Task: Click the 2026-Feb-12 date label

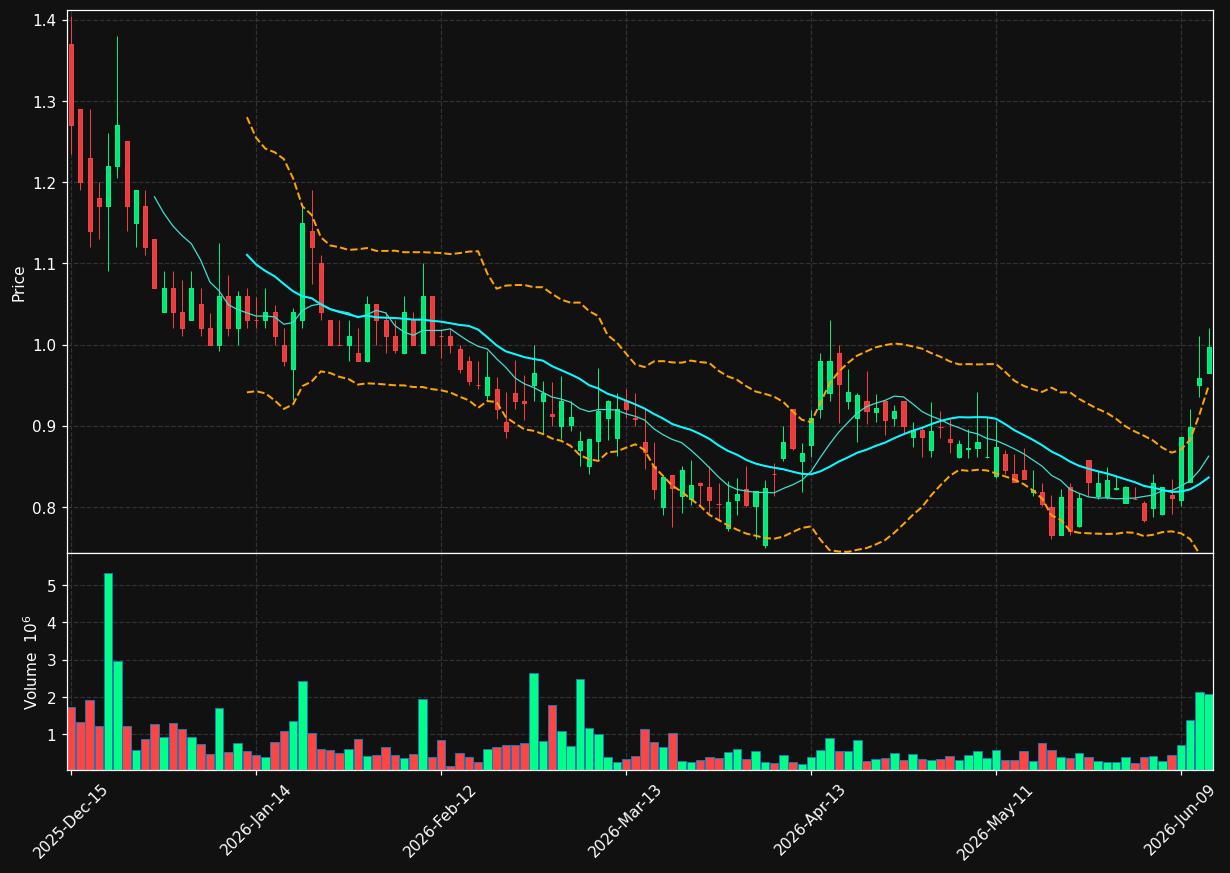Action: [440, 821]
